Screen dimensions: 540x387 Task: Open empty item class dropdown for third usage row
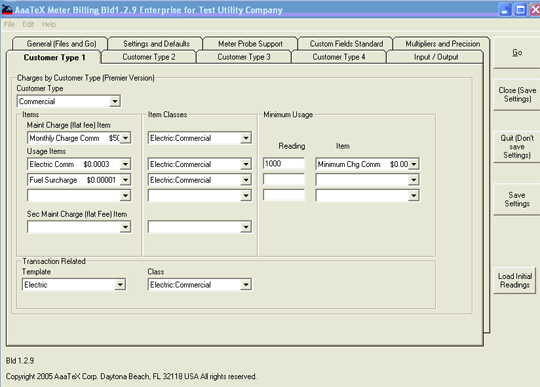coord(246,196)
